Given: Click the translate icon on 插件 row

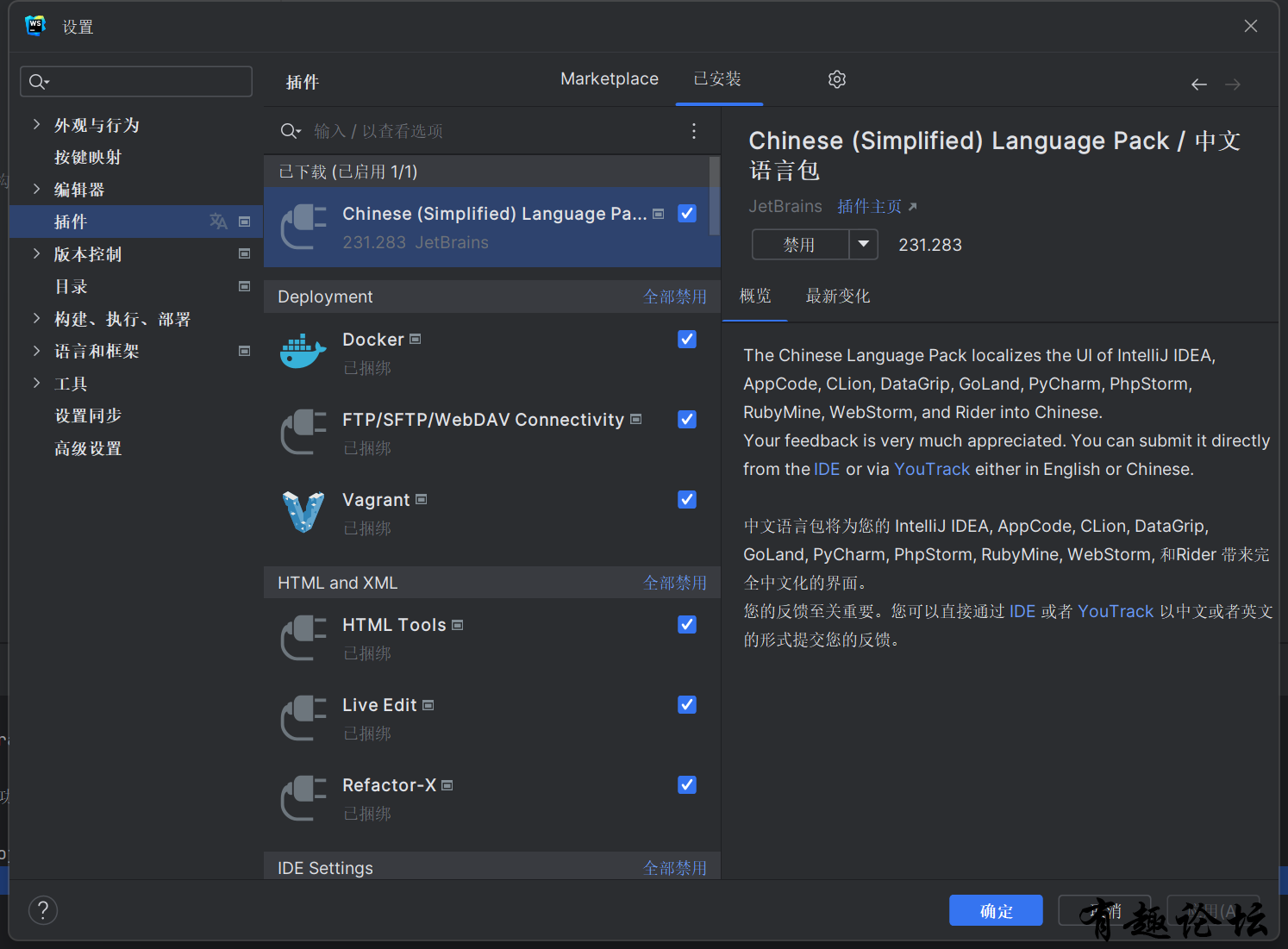Looking at the screenshot, I should click(x=218, y=222).
